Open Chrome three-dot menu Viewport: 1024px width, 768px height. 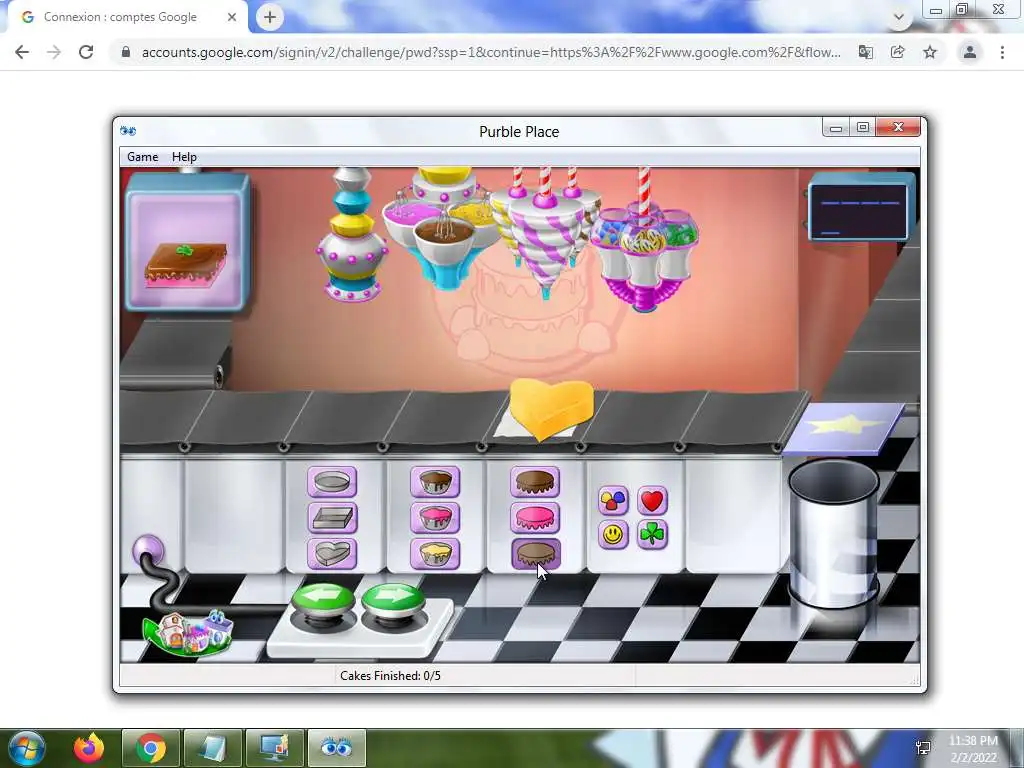click(x=1002, y=52)
